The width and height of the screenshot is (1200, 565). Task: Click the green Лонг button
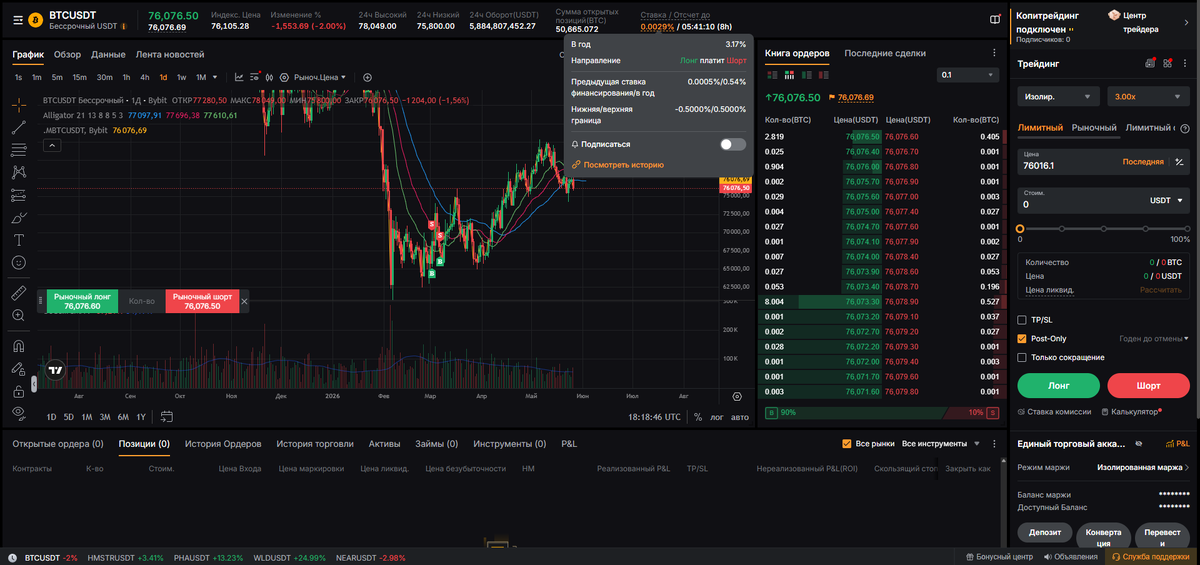point(1059,385)
